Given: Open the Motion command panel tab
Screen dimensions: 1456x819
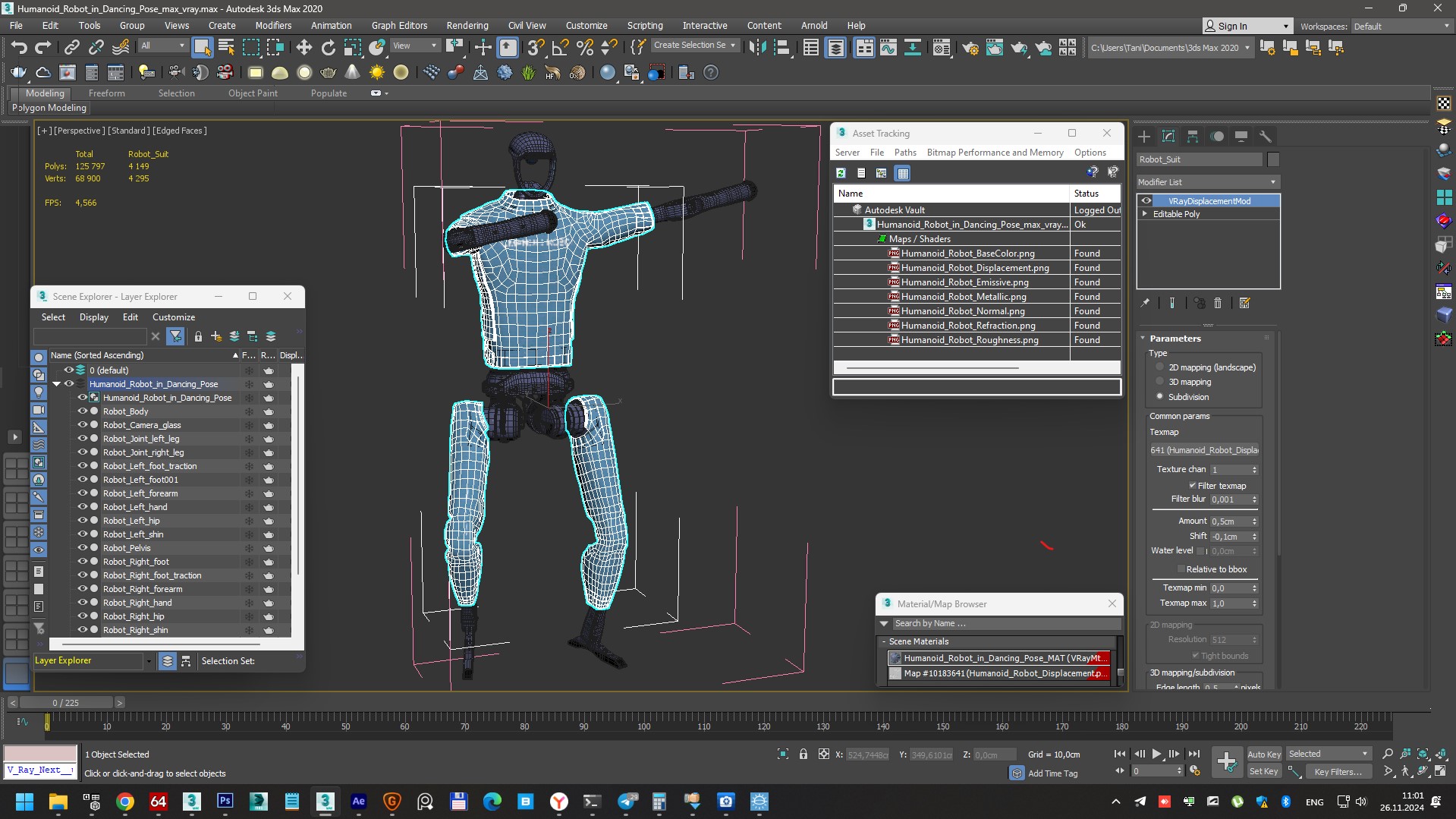Looking at the screenshot, I should coord(1217,137).
